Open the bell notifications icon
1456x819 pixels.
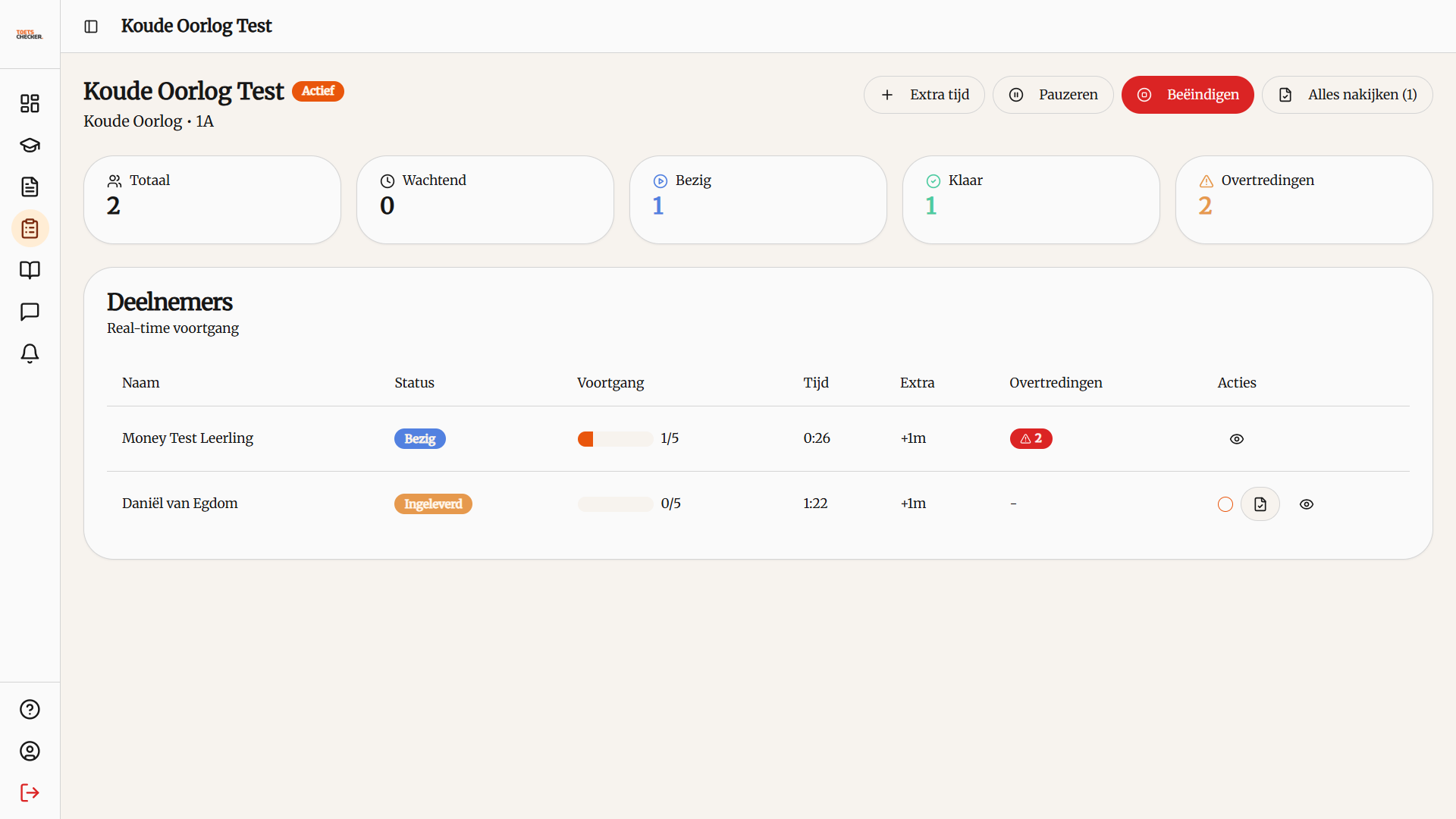point(30,353)
